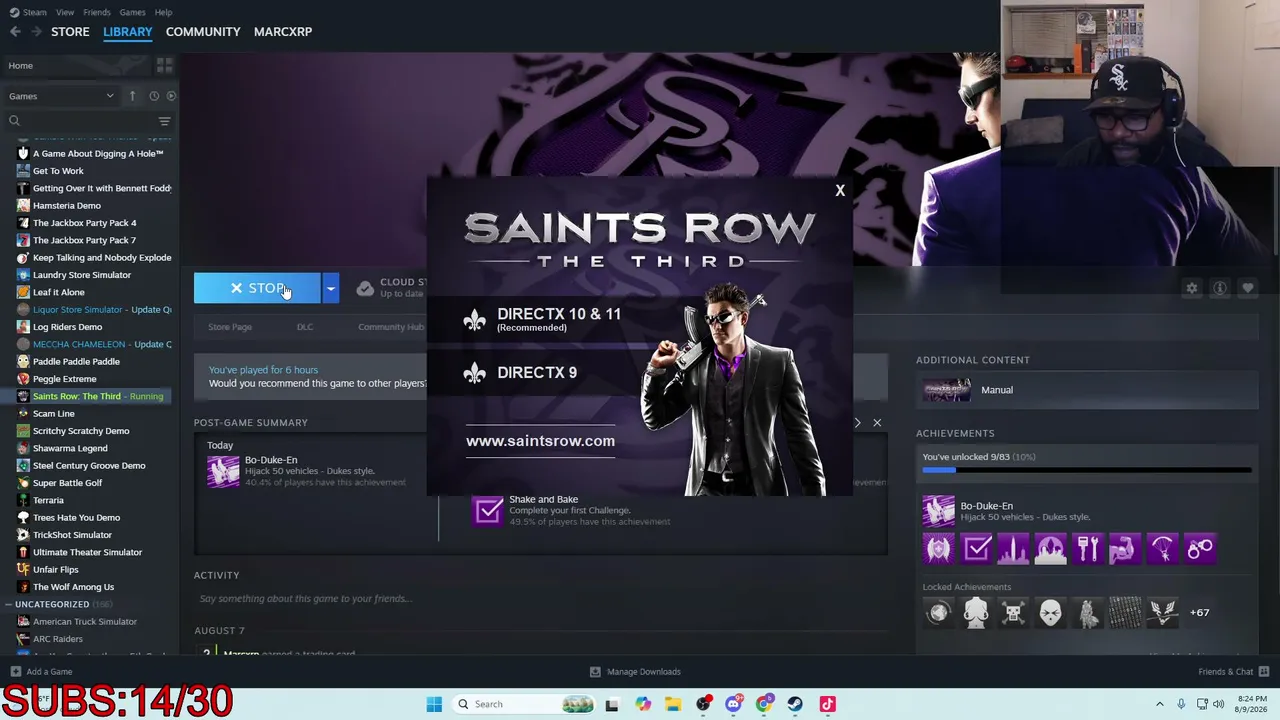Open the winged shield unlocked achievement icon
1280x720 pixels.
939,548
